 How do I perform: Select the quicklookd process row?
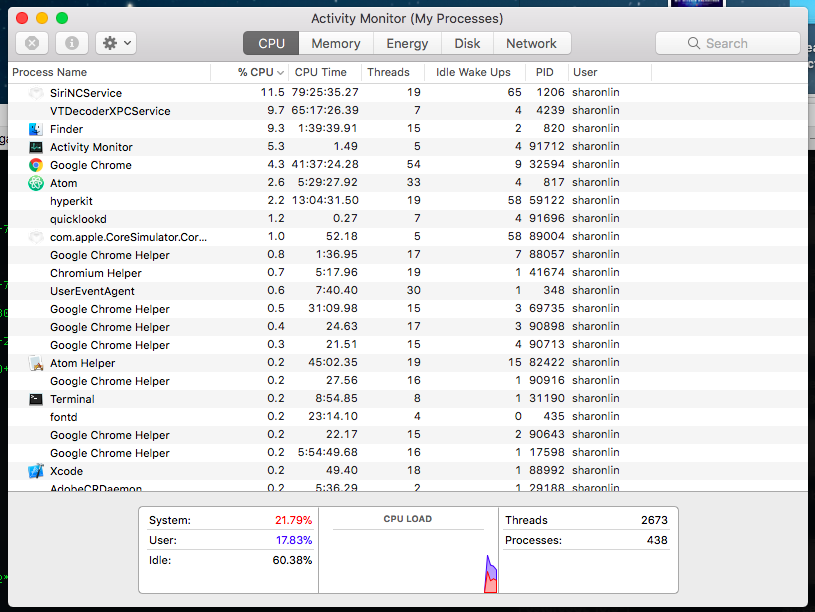(408, 219)
